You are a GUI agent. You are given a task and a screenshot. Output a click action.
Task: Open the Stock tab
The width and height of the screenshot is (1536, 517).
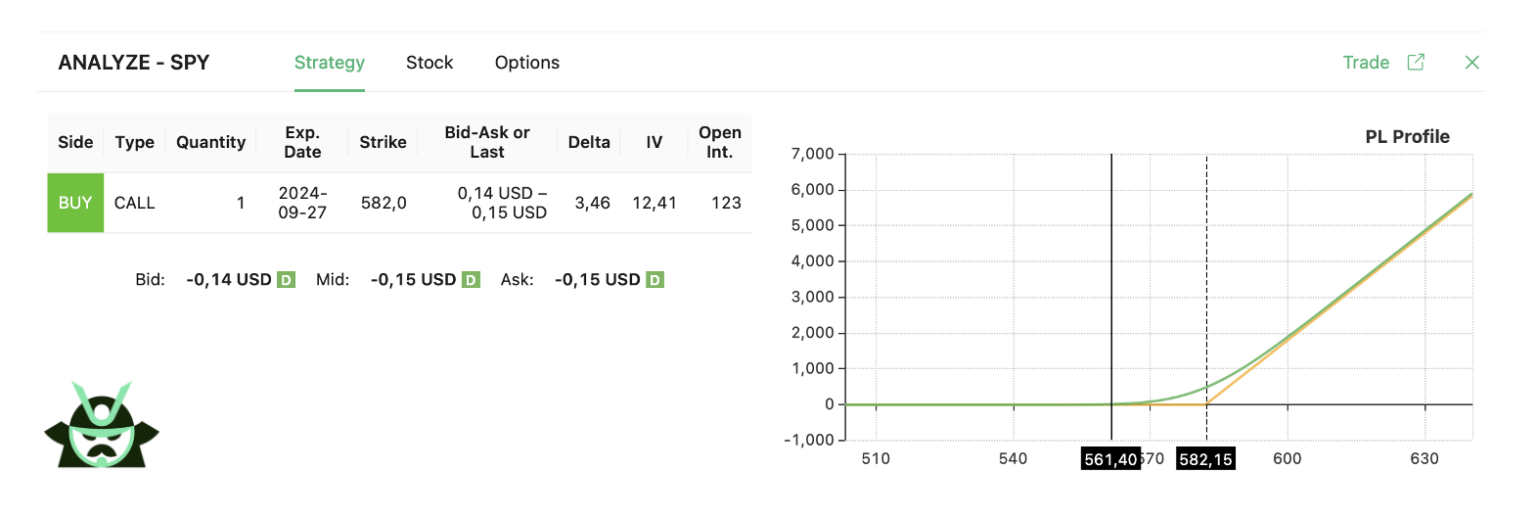pyautogui.click(x=429, y=62)
